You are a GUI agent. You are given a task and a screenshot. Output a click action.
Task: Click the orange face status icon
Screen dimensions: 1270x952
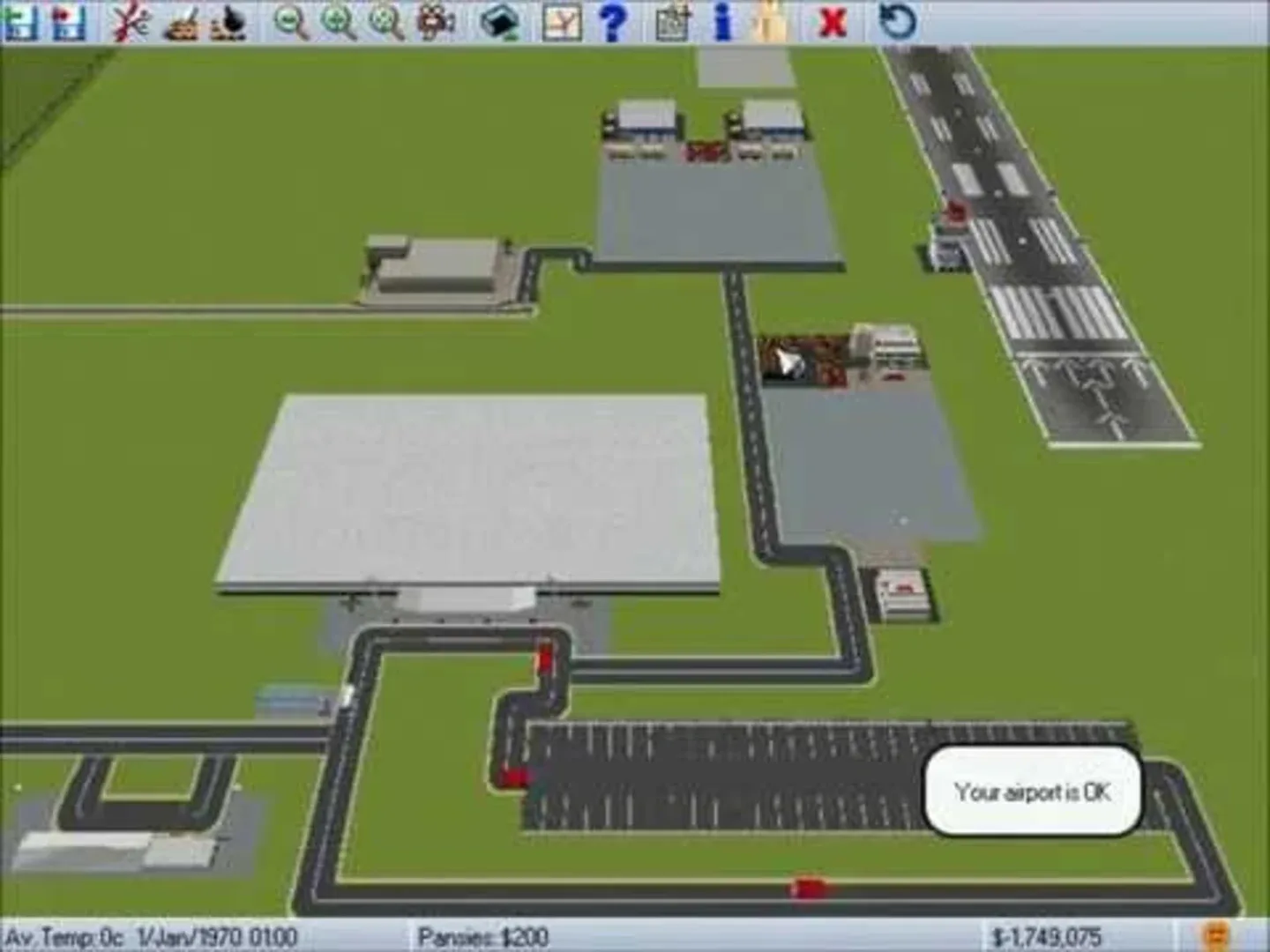click(x=1217, y=934)
